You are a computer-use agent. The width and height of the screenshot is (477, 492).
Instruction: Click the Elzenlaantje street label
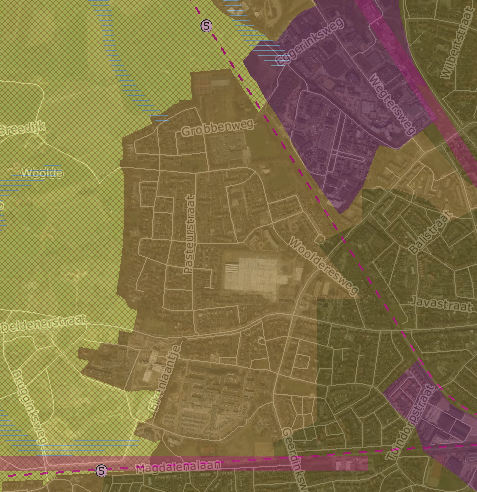[x=164, y=377]
